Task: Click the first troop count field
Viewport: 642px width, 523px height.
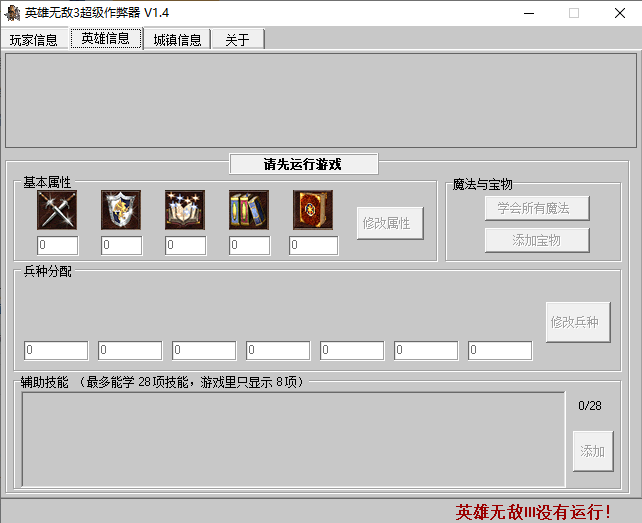Action: (56, 350)
